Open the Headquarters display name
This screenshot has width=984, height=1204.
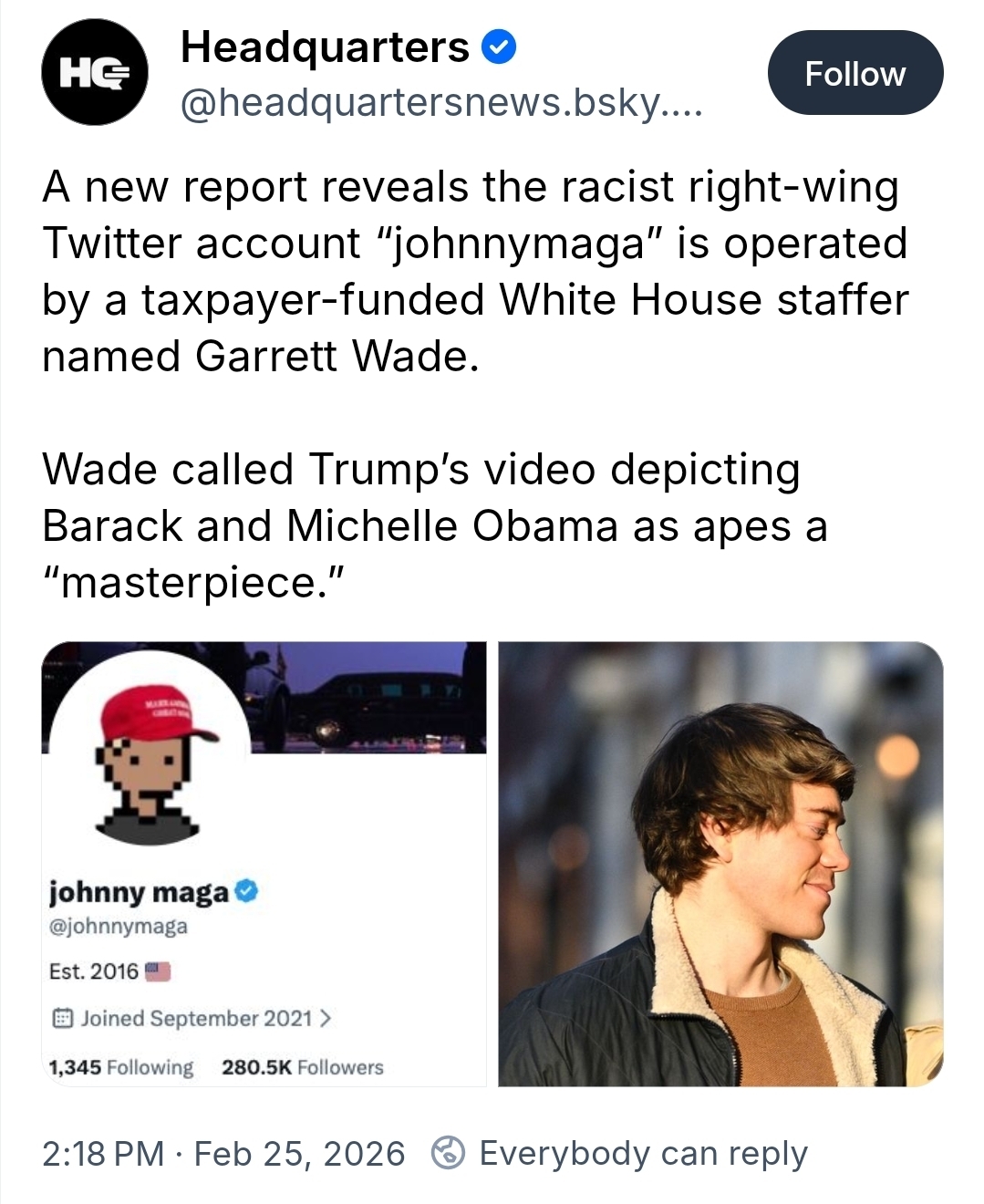(325, 47)
